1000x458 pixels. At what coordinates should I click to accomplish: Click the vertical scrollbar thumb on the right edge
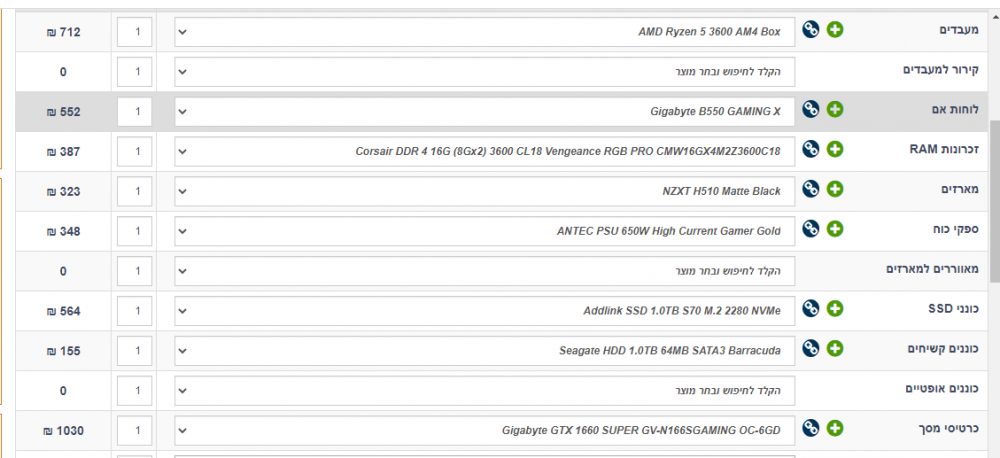coord(994,200)
